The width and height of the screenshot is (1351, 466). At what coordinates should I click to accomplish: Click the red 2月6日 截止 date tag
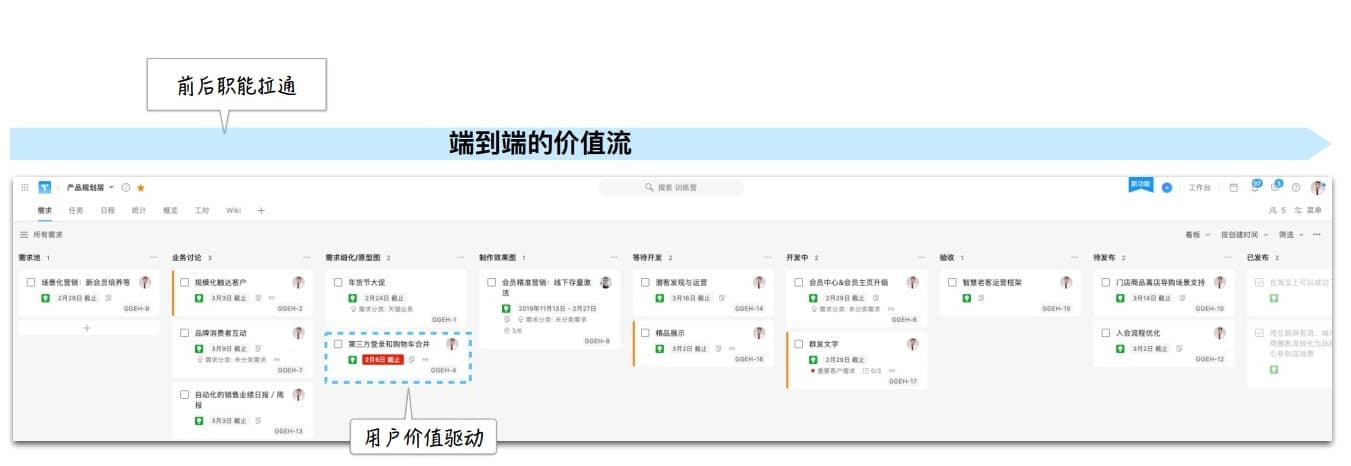[382, 359]
